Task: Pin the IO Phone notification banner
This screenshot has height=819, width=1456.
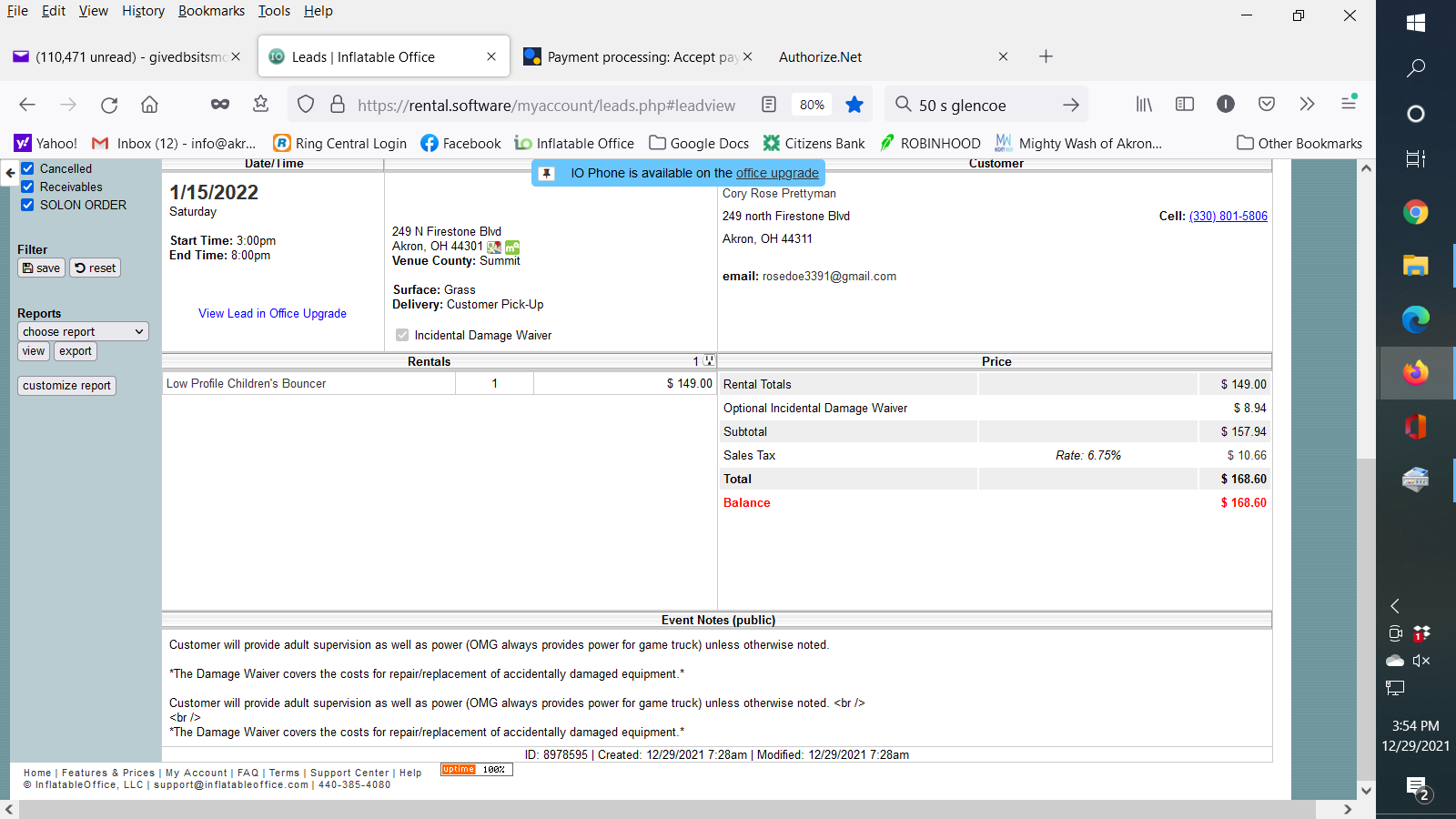Action: tap(546, 174)
